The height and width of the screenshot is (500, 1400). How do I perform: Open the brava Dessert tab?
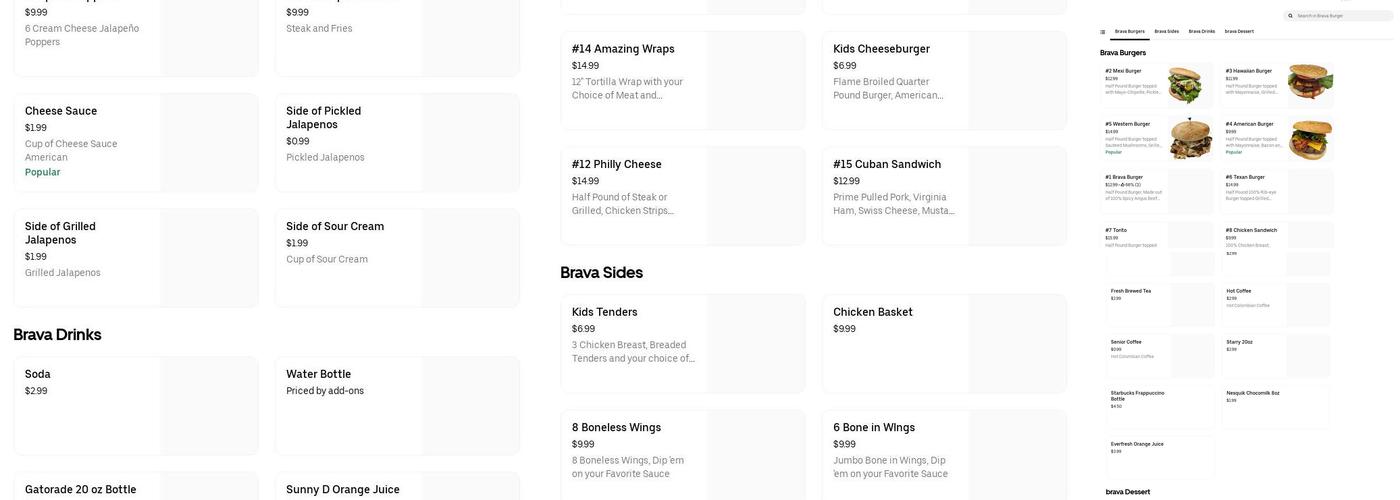[1239, 32]
